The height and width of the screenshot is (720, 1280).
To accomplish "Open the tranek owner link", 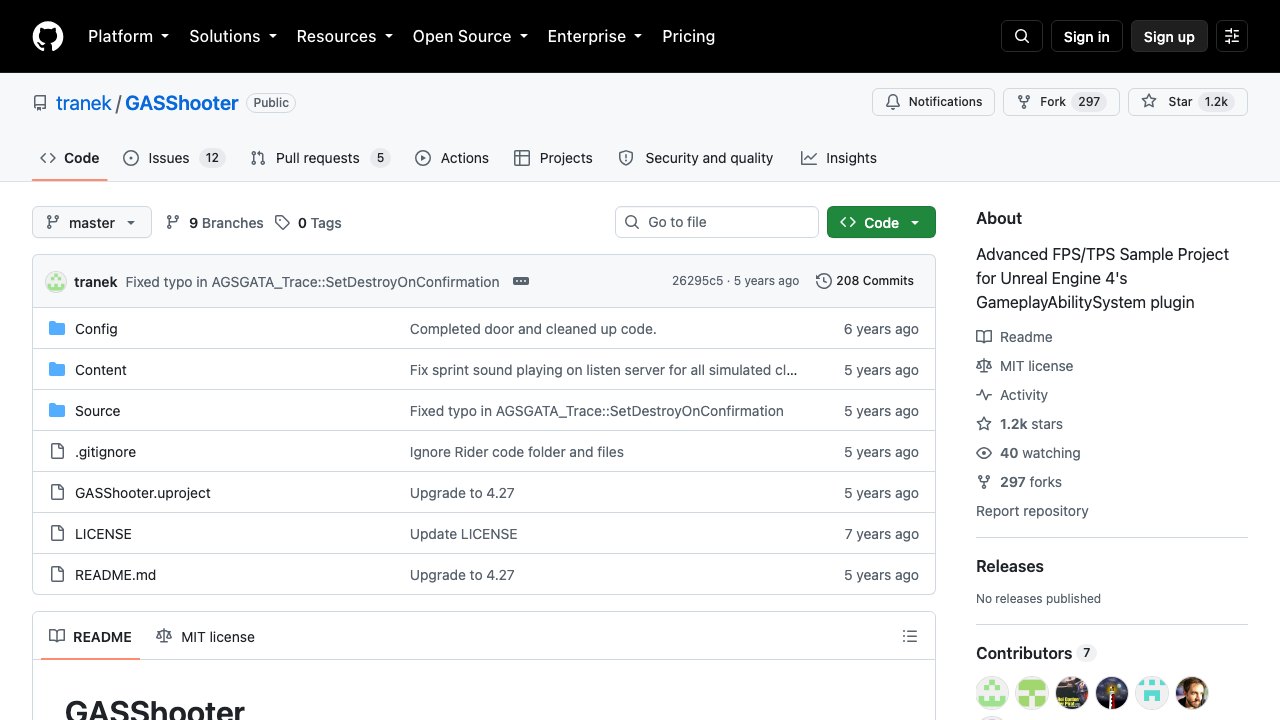I will pos(85,103).
